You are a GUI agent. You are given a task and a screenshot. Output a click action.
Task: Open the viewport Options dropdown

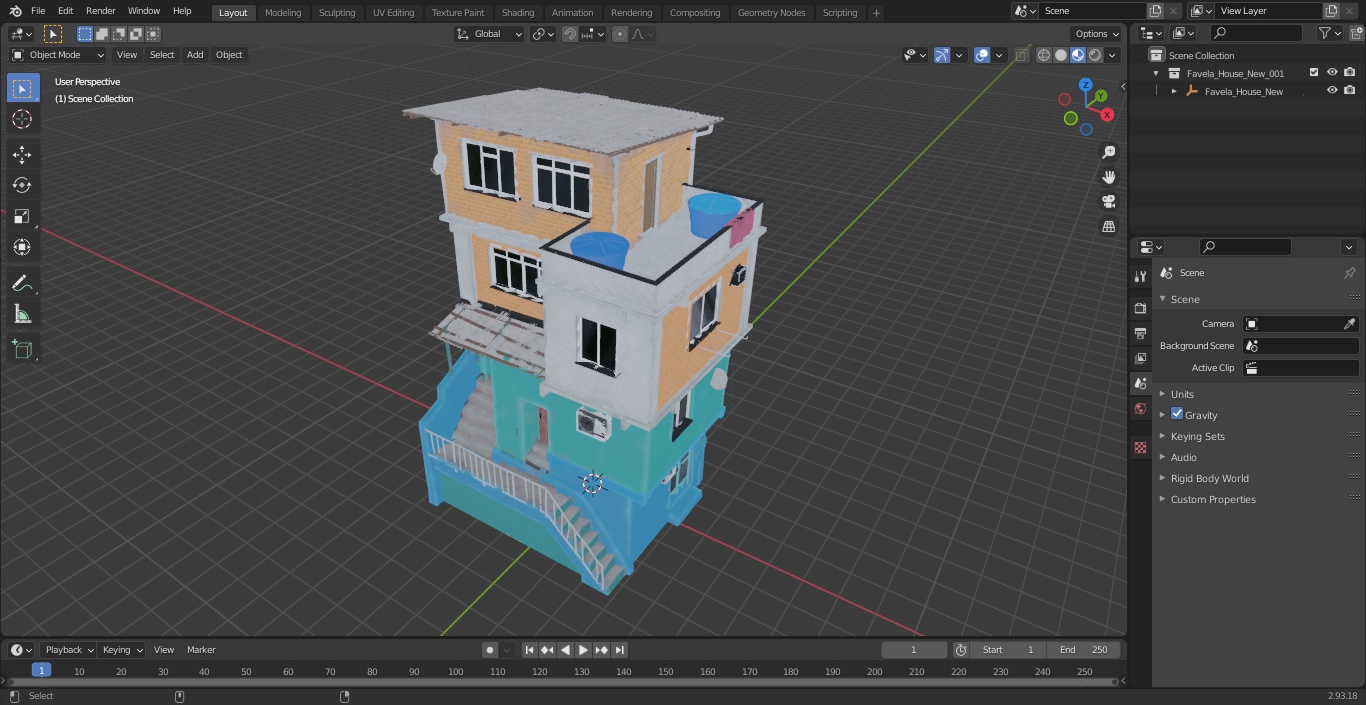1097,34
